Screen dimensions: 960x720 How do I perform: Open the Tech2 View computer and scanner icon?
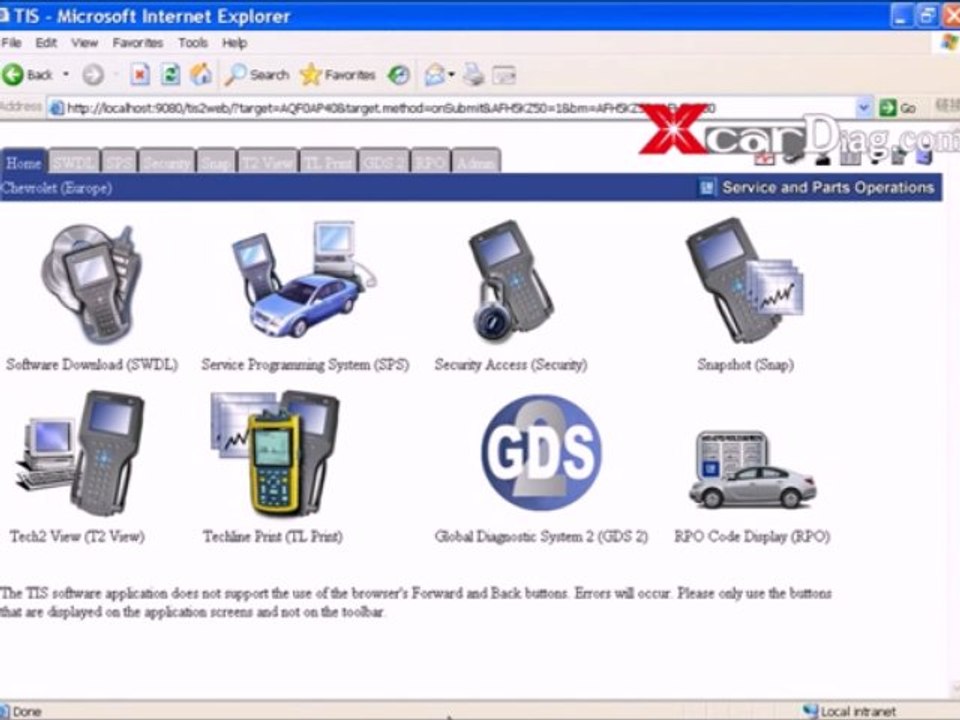(80, 453)
